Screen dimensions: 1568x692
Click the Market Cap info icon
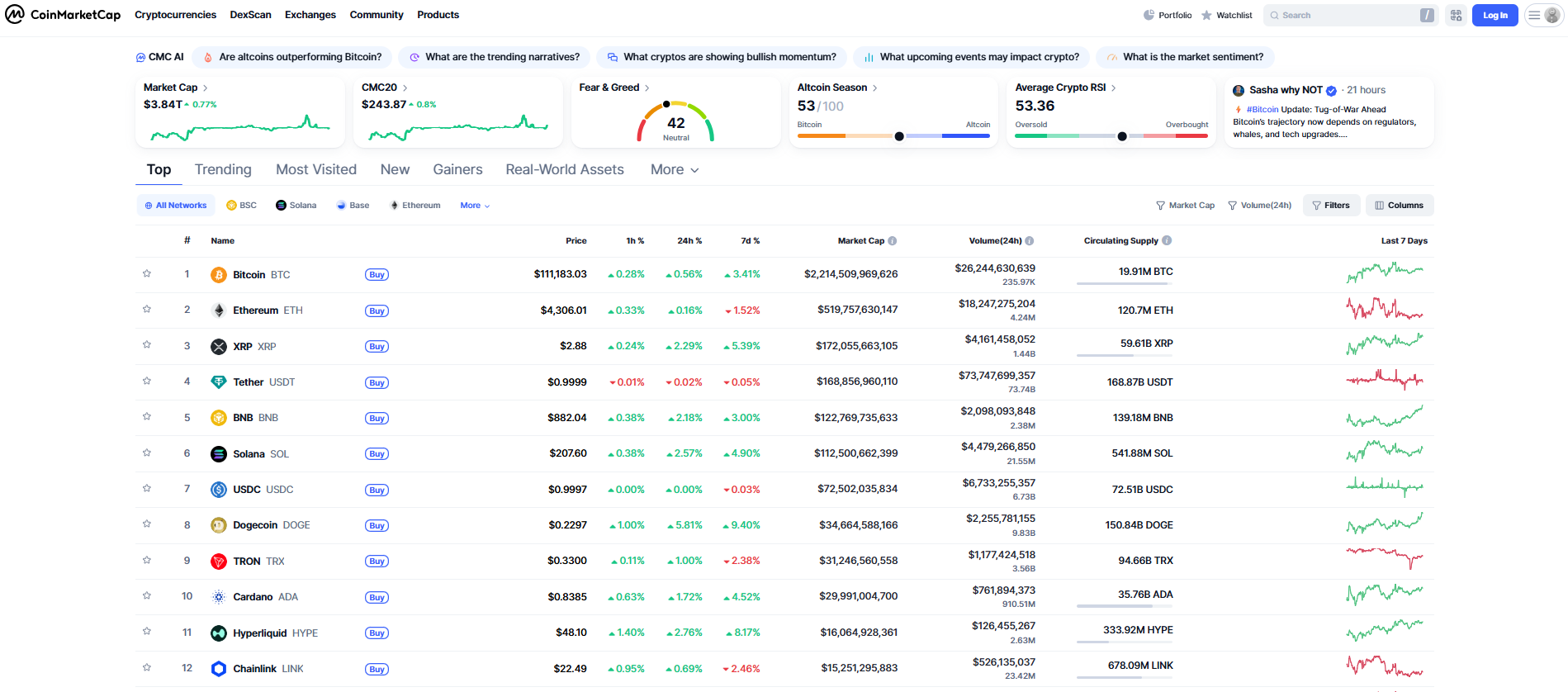click(893, 241)
